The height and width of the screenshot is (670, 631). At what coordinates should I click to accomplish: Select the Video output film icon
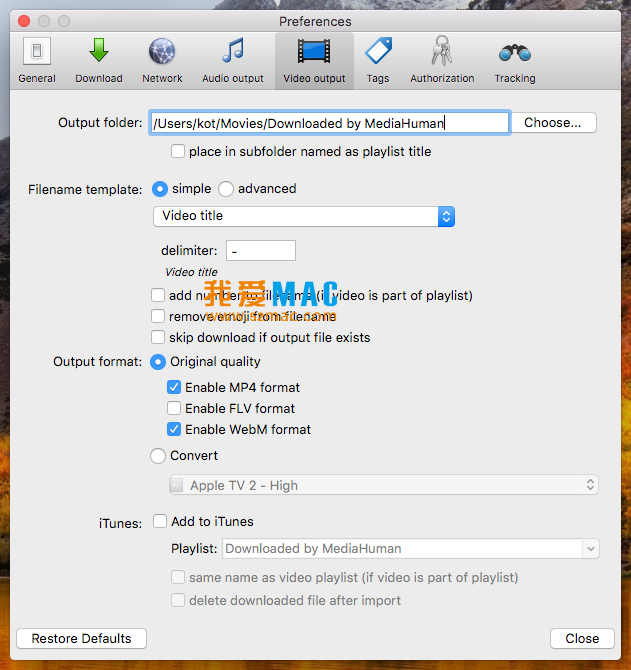(314, 60)
